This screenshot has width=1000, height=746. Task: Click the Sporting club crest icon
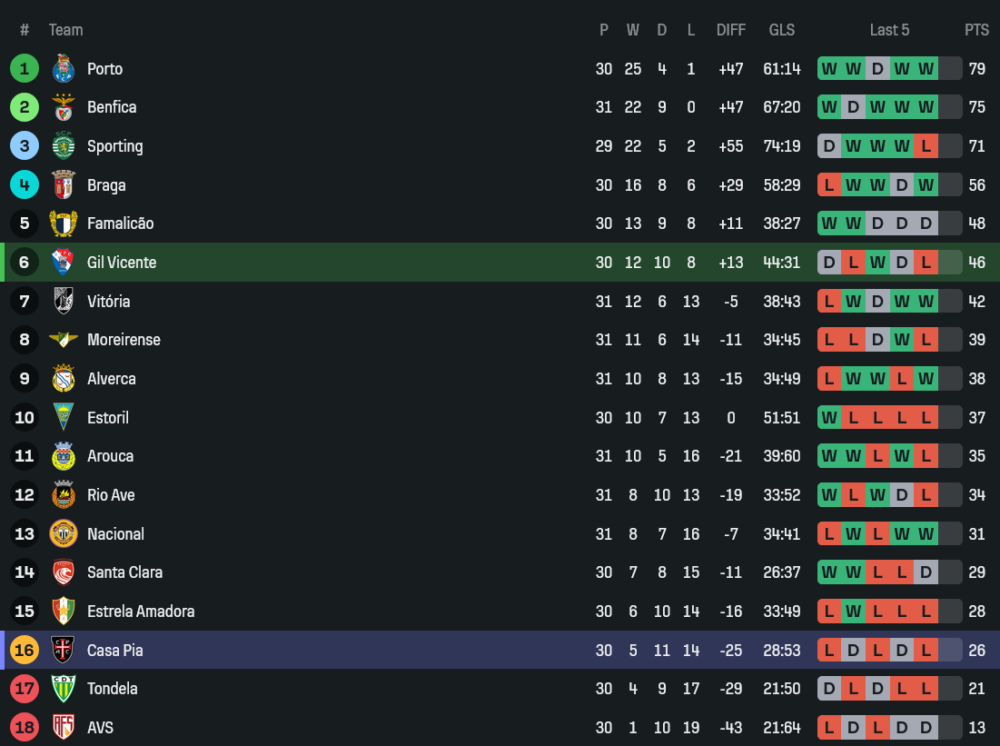(x=63, y=146)
